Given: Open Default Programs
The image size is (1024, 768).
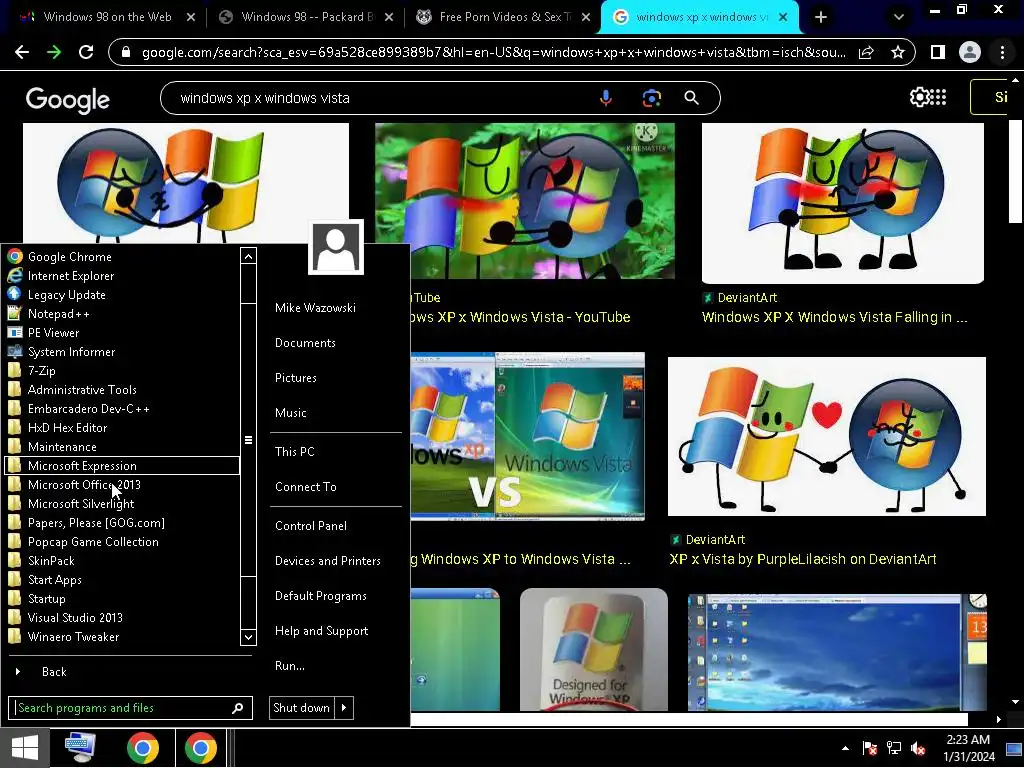Looking at the screenshot, I should [x=321, y=596].
